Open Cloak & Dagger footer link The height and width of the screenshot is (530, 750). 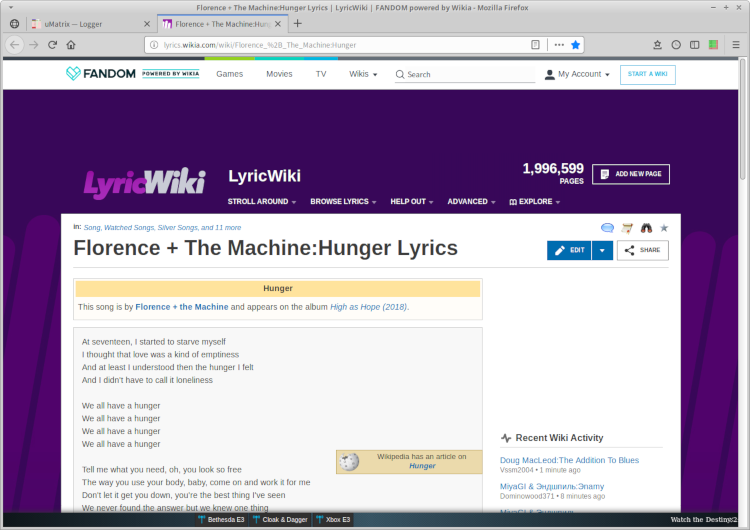(x=280, y=519)
